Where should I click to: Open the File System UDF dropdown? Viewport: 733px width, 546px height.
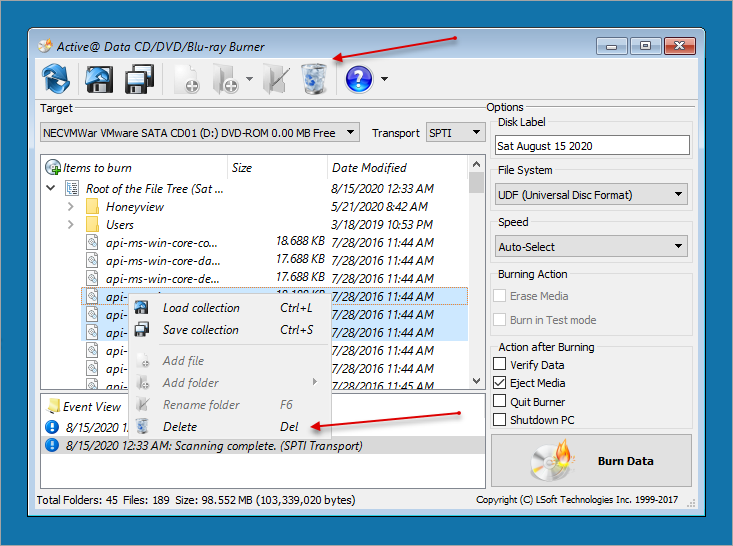591,194
